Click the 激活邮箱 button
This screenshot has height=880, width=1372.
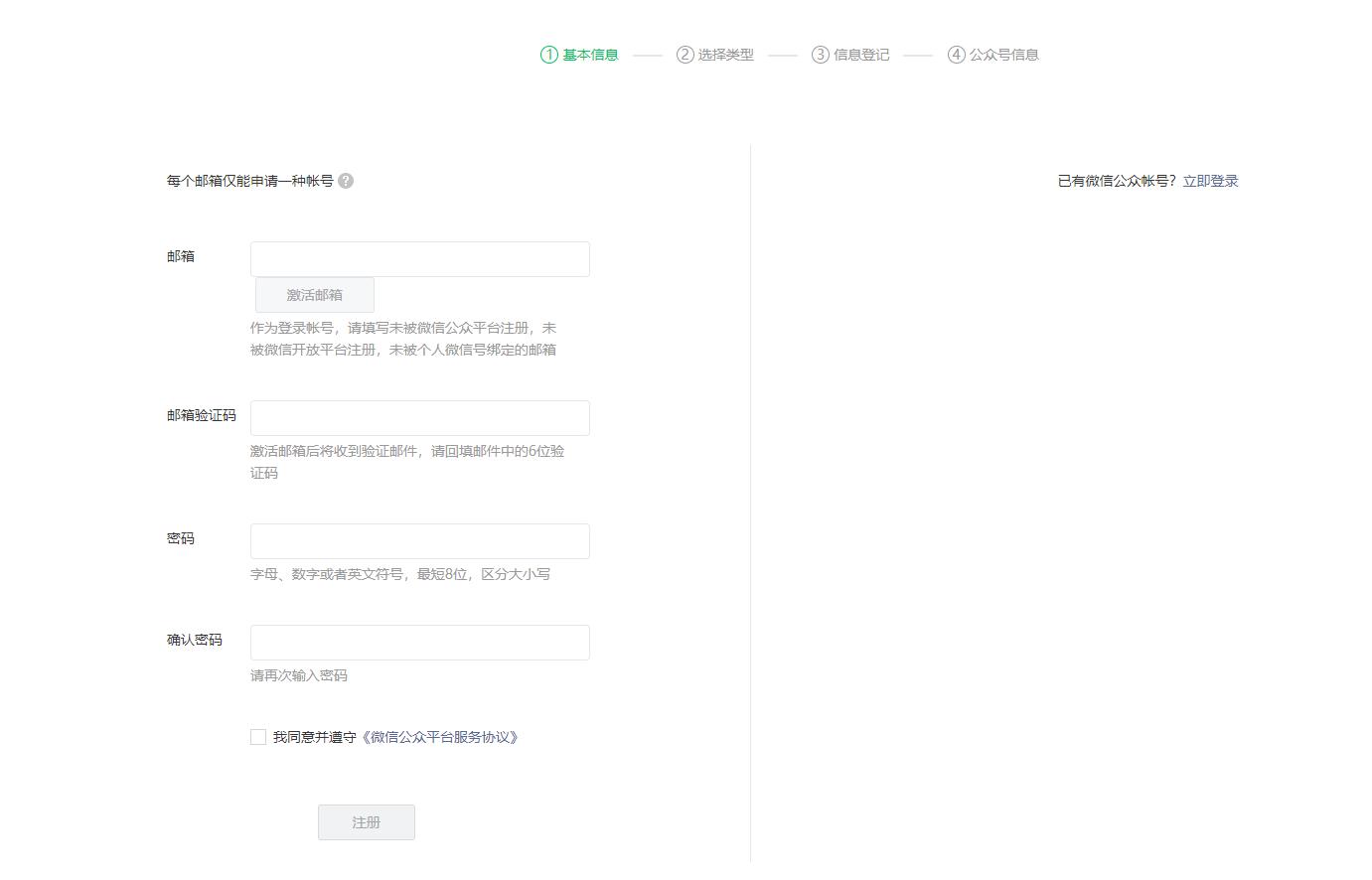pos(314,294)
